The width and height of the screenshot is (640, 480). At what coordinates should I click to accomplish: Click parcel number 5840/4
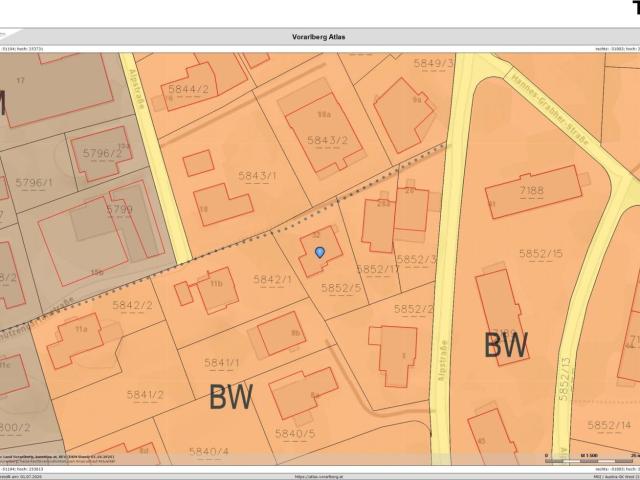pos(209,452)
